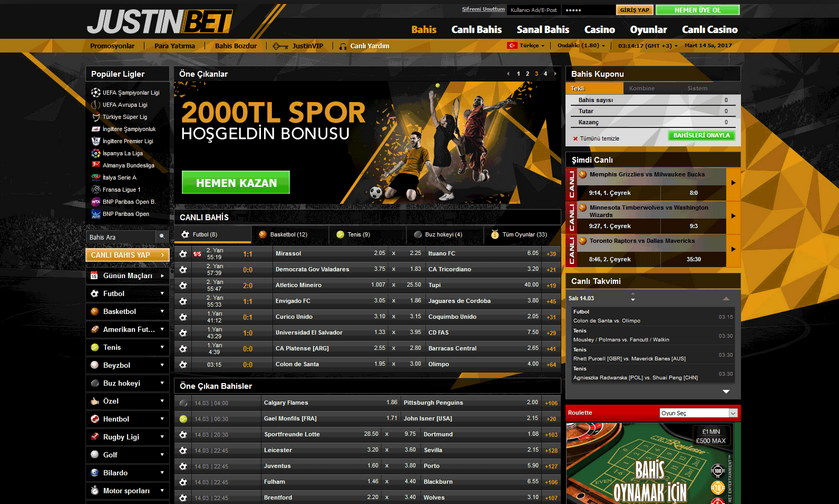The width and height of the screenshot is (839, 504).
Task: Click the Kullanıcı Adı/E-Posta input field
Action: click(x=534, y=10)
